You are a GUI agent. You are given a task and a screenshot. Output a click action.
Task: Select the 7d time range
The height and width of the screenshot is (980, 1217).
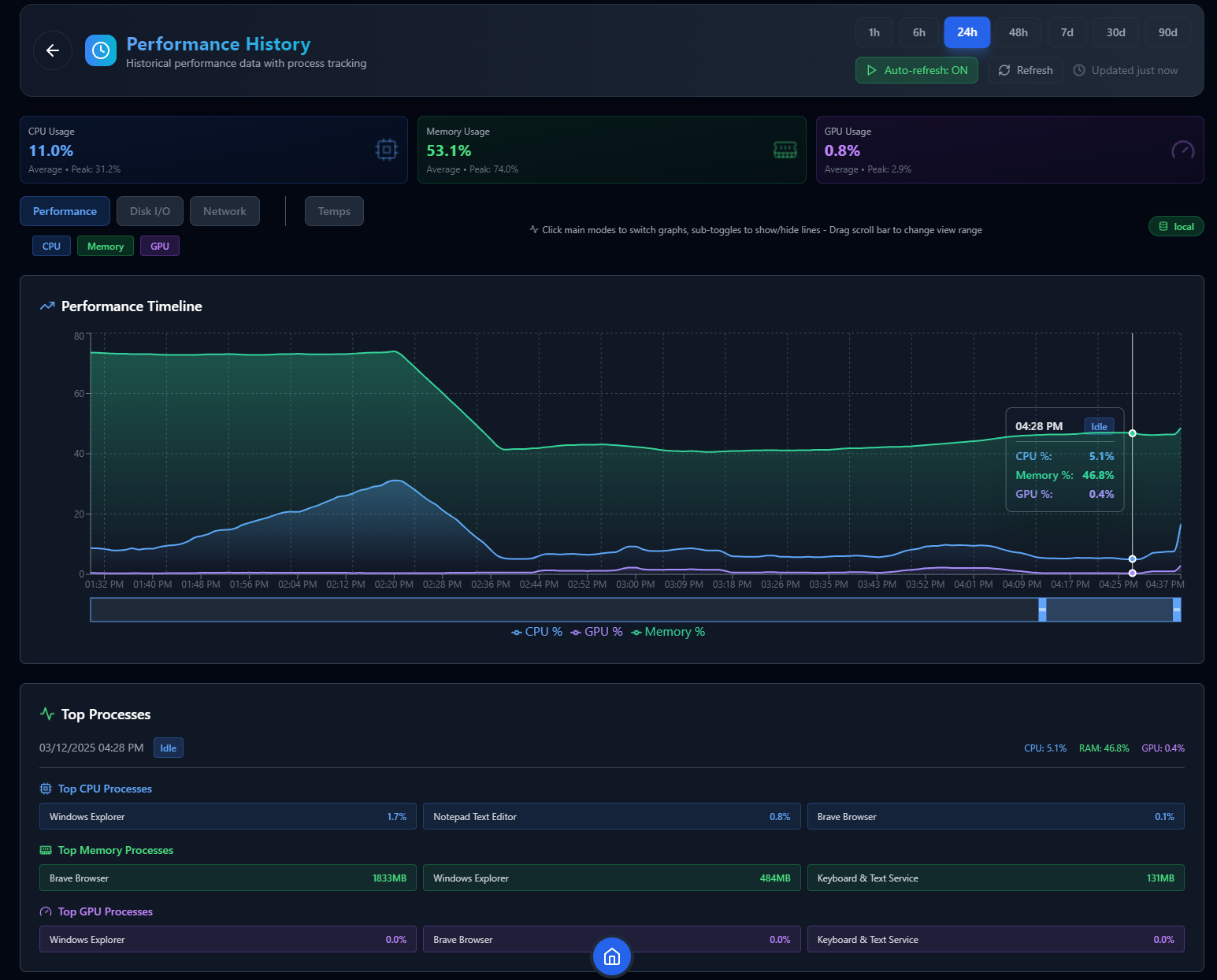click(1067, 32)
